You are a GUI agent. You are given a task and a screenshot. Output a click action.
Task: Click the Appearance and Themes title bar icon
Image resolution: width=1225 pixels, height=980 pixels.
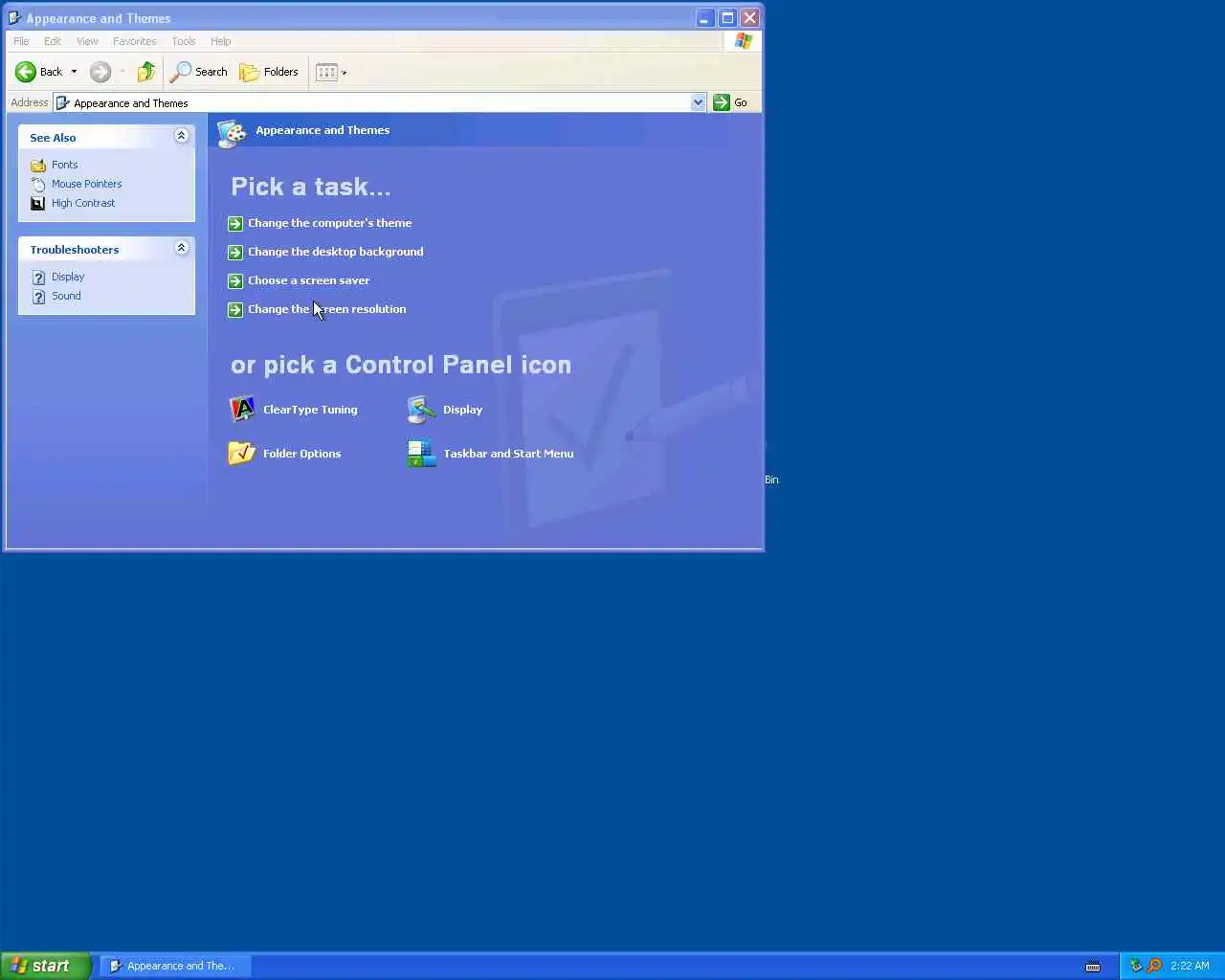click(x=14, y=17)
